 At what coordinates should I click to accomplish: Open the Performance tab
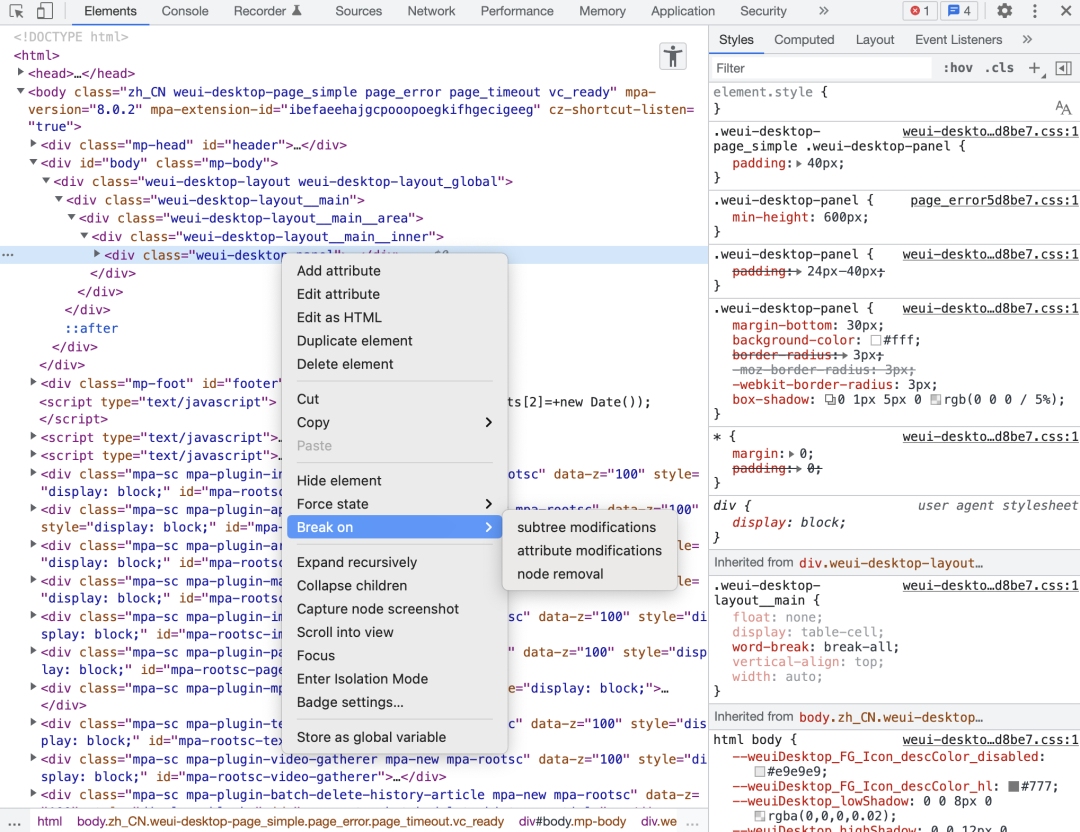[517, 11]
